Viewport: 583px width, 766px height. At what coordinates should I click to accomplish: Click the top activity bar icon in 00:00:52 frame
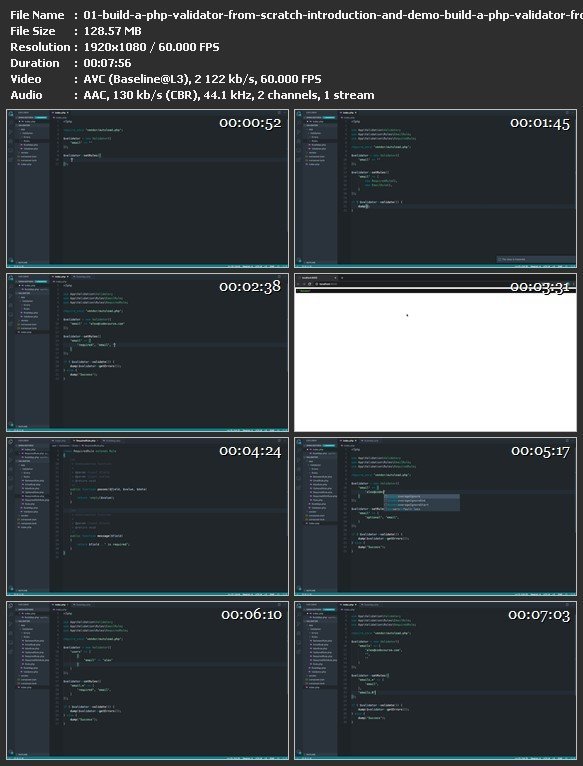point(10,114)
